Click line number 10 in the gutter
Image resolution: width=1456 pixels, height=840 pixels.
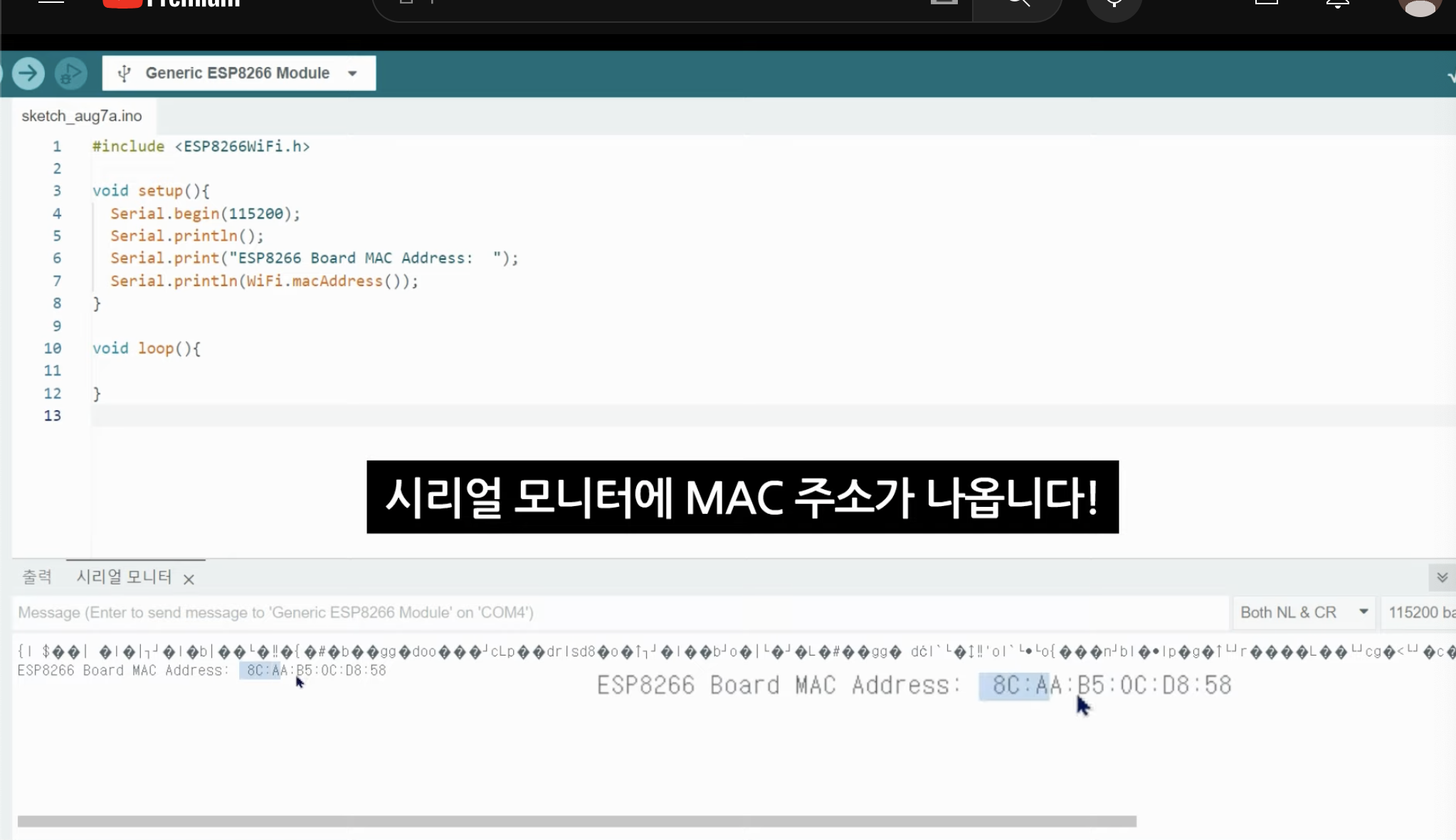53,348
